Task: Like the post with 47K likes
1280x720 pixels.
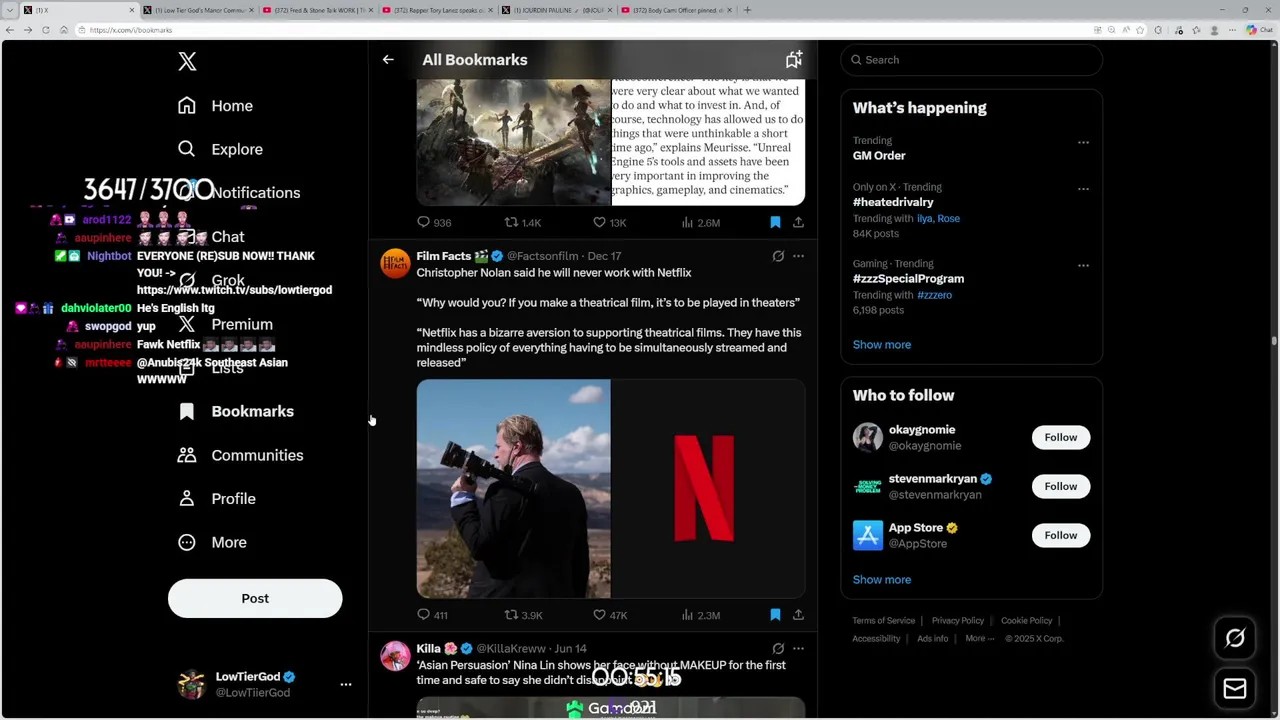Action: point(610,615)
